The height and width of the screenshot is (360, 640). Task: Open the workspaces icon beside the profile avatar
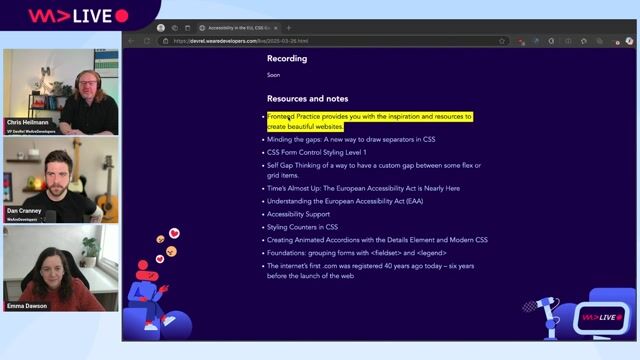175,28
